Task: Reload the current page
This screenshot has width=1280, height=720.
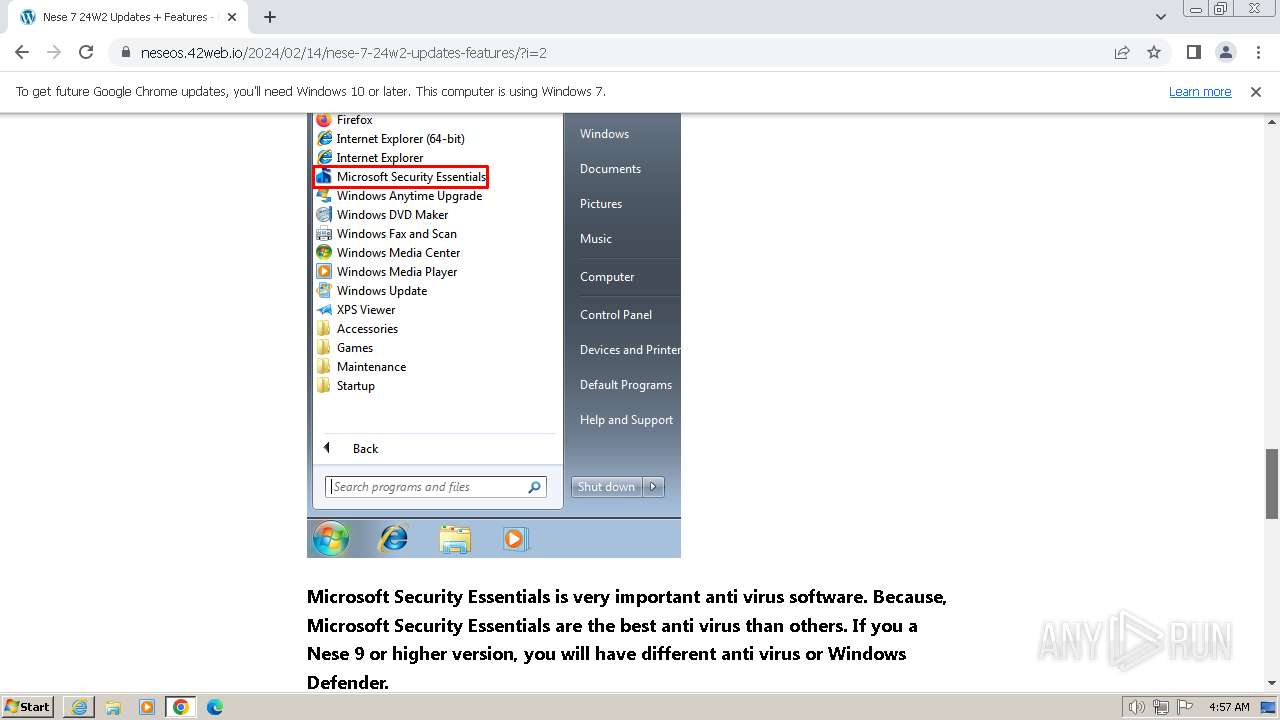Action: [86, 52]
